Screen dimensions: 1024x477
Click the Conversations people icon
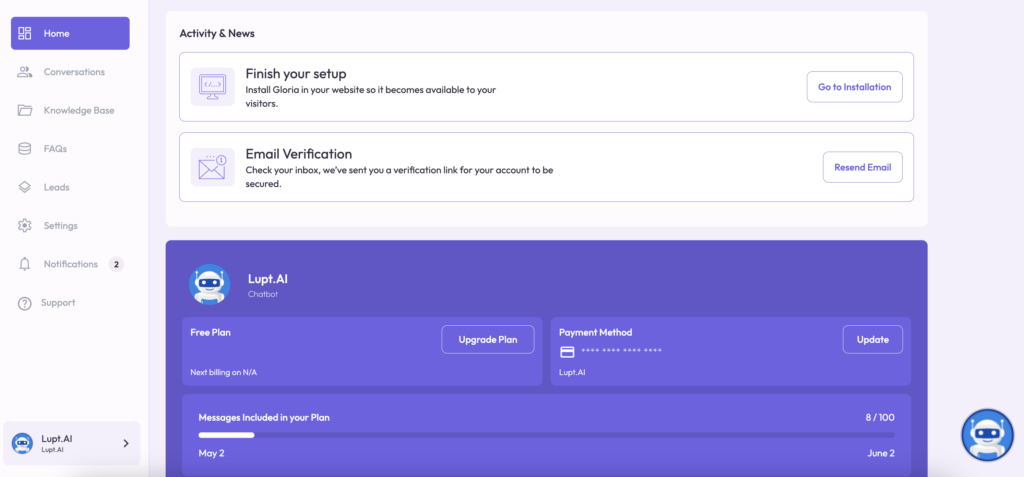pos(25,72)
